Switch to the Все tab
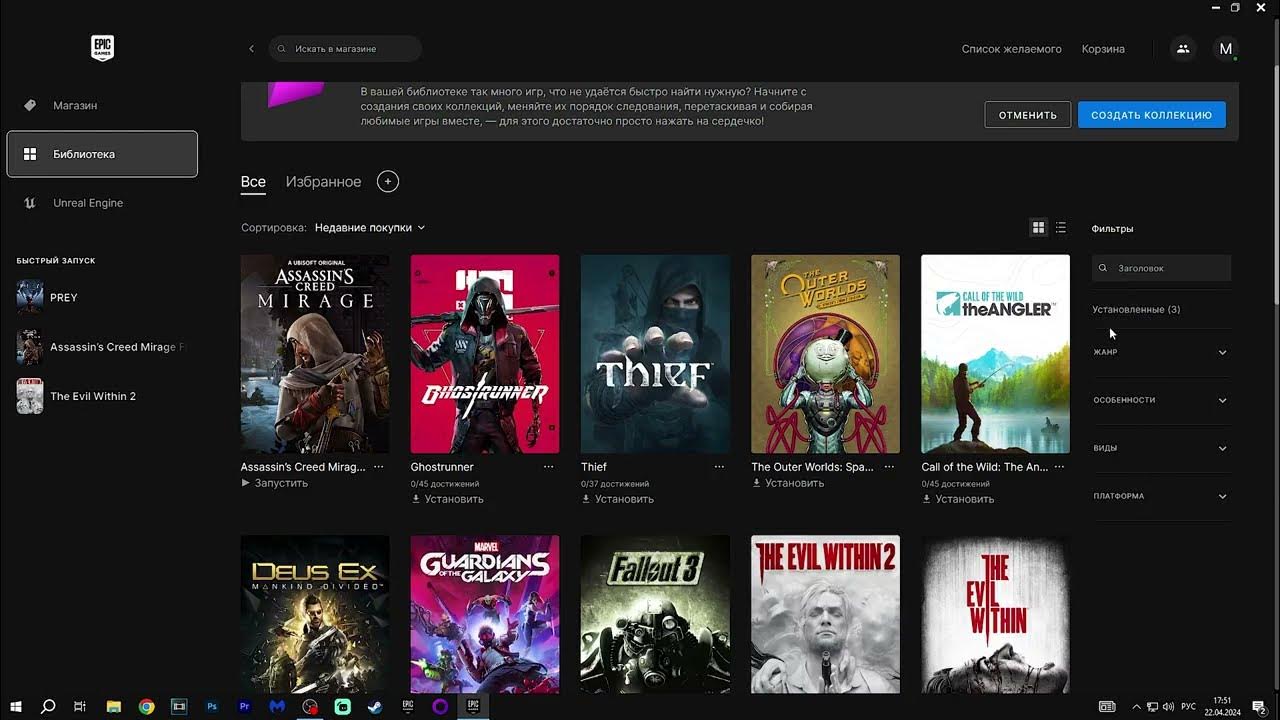Viewport: 1280px width, 720px height. [253, 182]
